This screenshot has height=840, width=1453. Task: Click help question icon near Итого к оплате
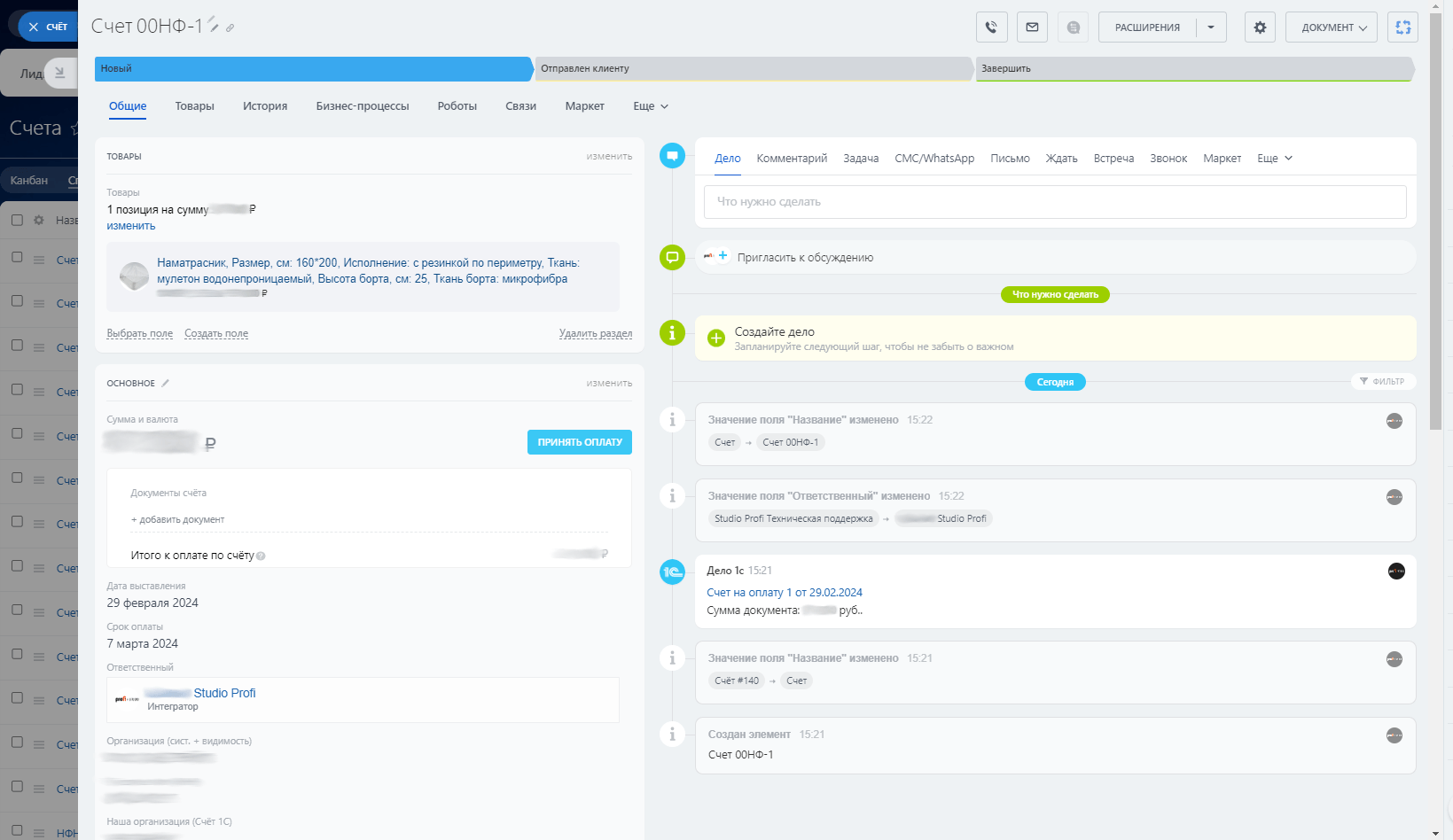pyautogui.click(x=261, y=556)
